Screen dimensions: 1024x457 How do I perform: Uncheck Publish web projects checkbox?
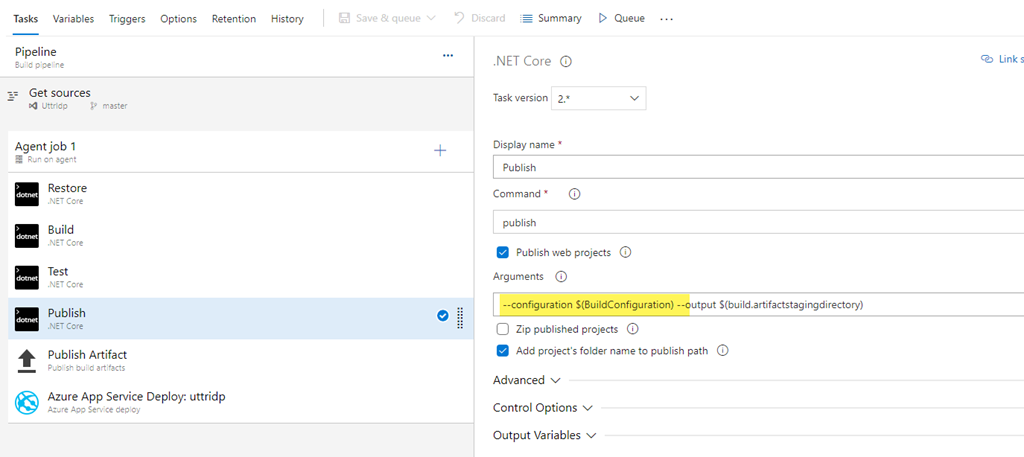503,252
